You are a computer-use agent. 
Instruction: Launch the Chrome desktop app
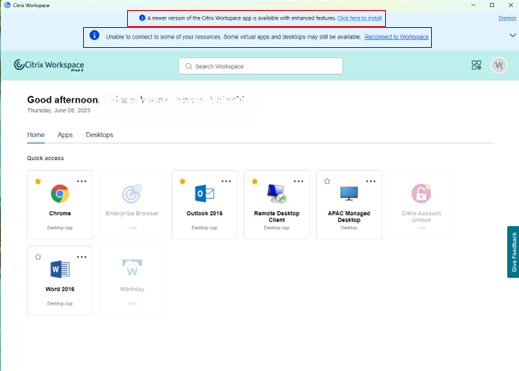60,194
